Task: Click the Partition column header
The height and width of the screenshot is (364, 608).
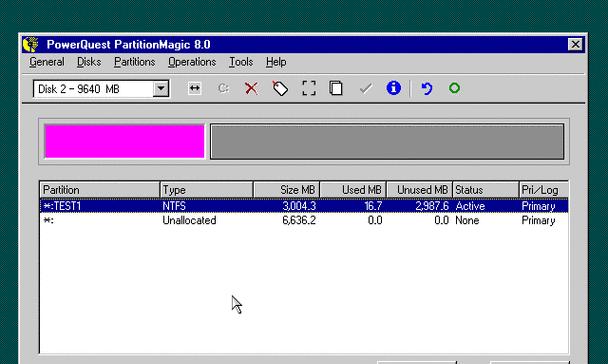Action: tap(100, 190)
